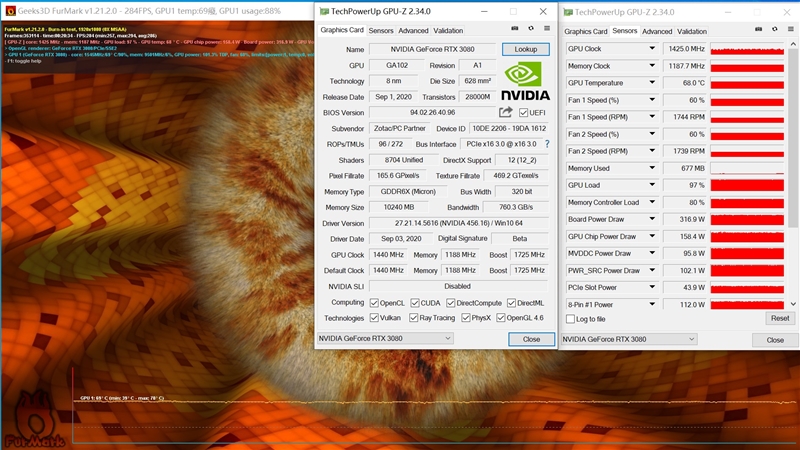Open PCIe Slot Power sensor dropdown
This screenshot has height=450, width=800.
(x=652, y=287)
